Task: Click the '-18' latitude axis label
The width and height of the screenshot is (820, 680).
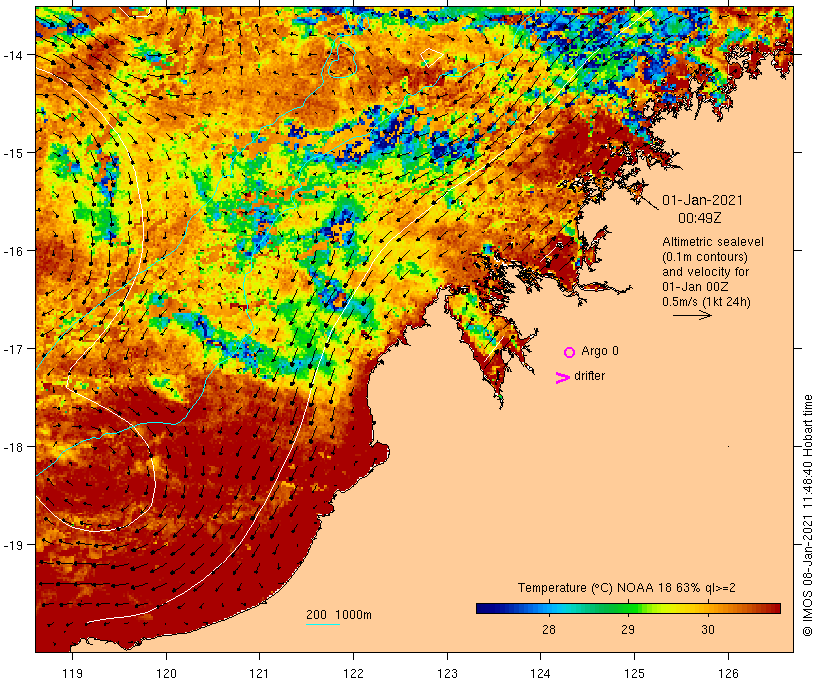Action: click(13, 447)
